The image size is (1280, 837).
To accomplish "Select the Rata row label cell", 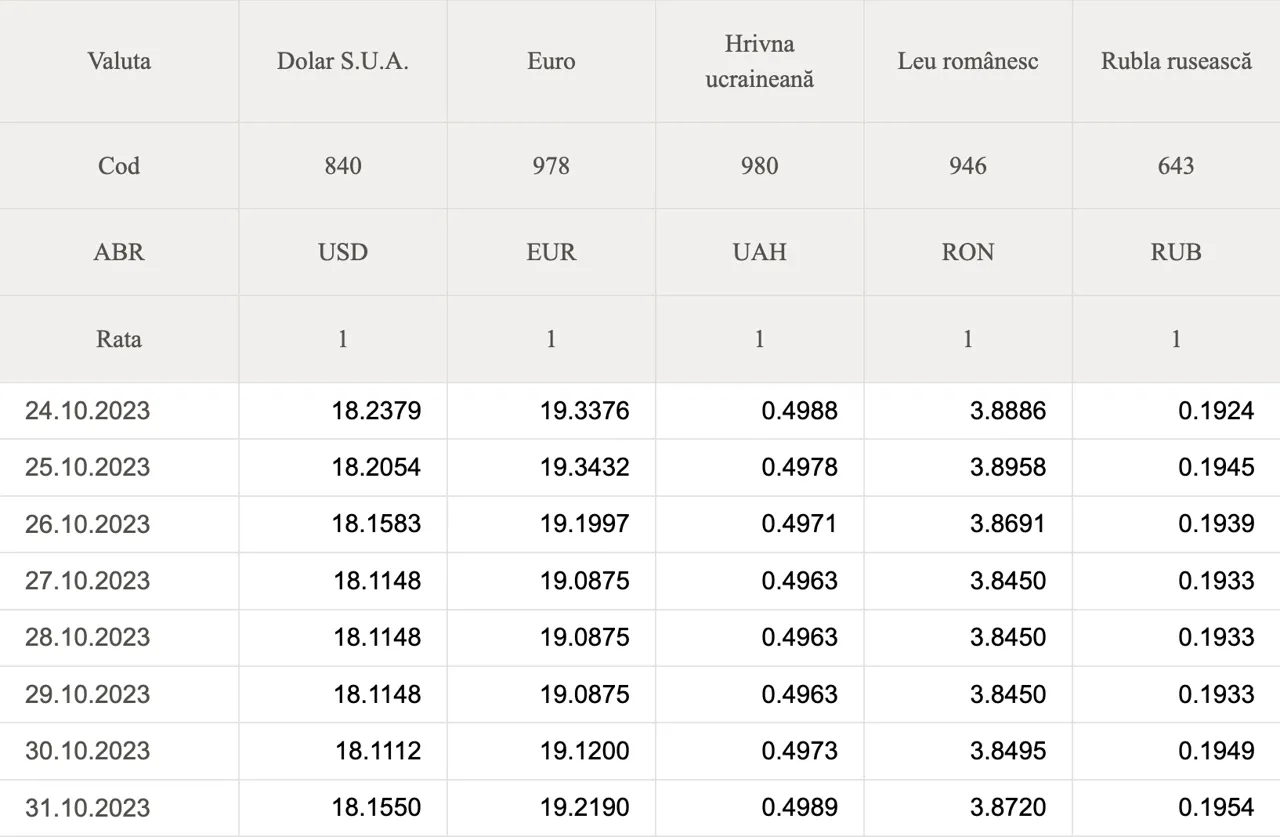I will pyautogui.click(x=119, y=339).
